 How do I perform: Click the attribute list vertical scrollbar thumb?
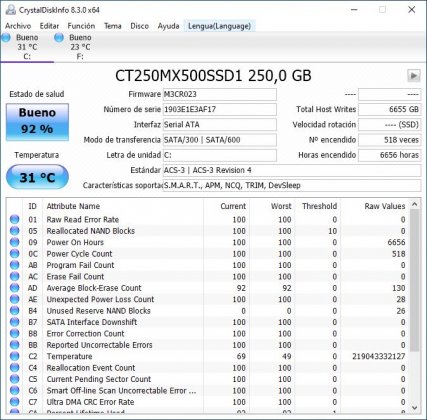(415, 280)
